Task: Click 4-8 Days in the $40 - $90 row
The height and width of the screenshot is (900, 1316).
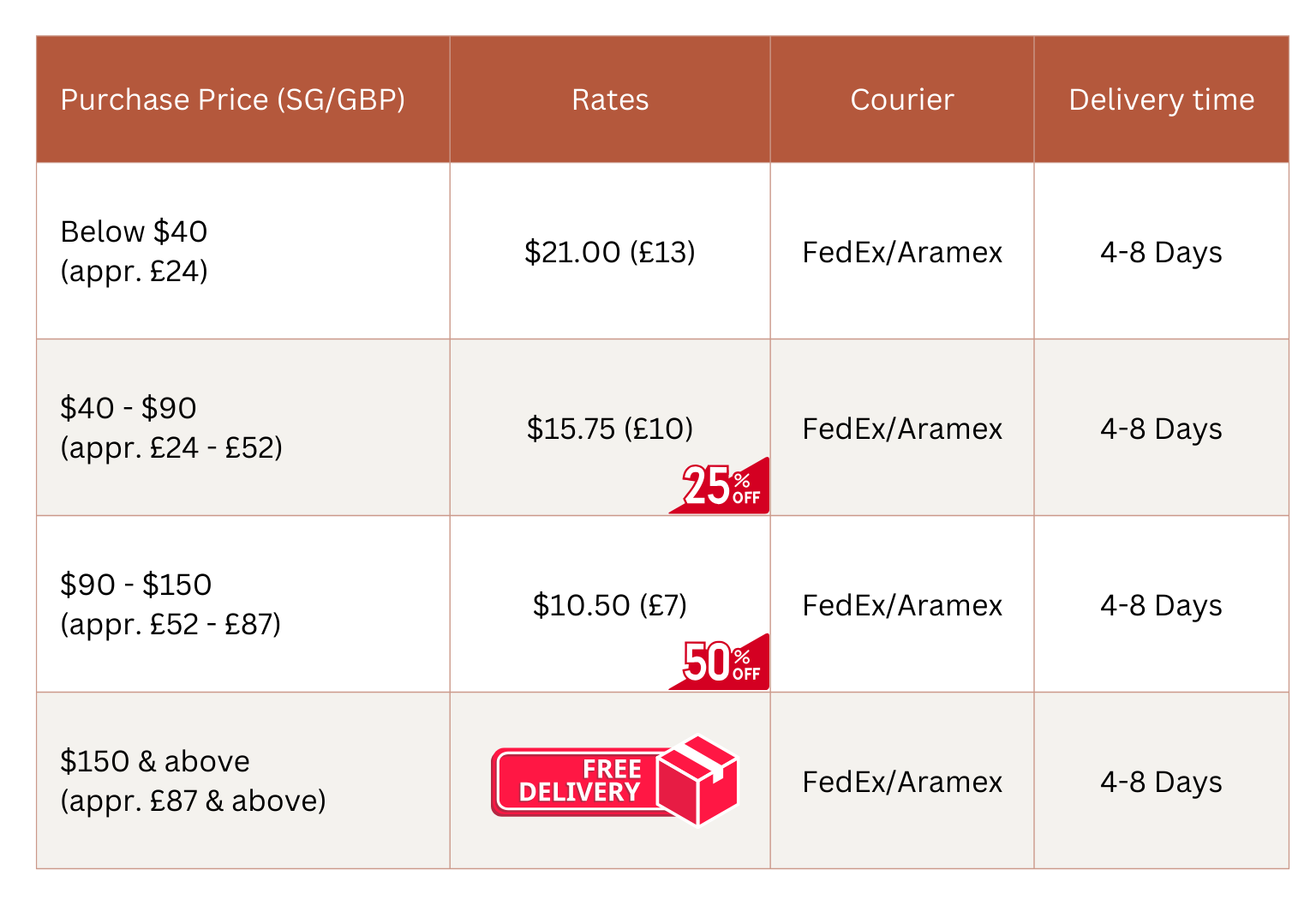Action: pos(1161,429)
